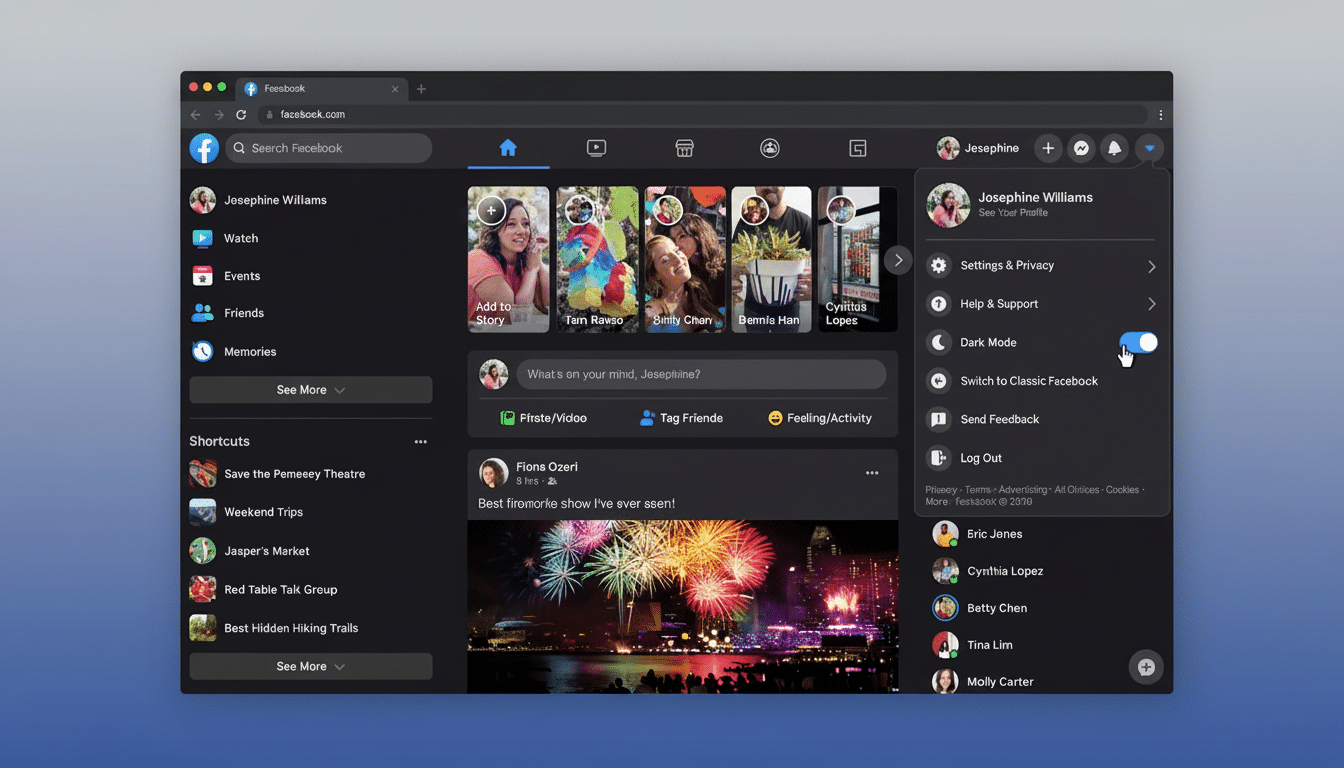Select the Photo/Video composer icon
1344x768 pixels.
click(509, 418)
